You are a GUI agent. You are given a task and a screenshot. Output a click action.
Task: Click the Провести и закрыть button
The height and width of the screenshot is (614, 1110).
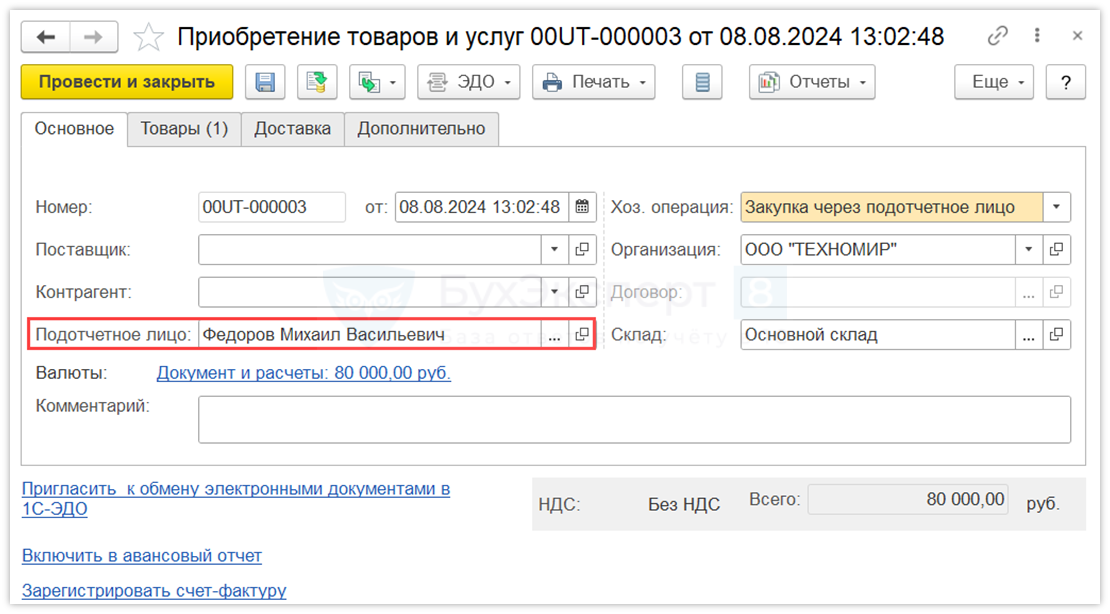(126, 82)
